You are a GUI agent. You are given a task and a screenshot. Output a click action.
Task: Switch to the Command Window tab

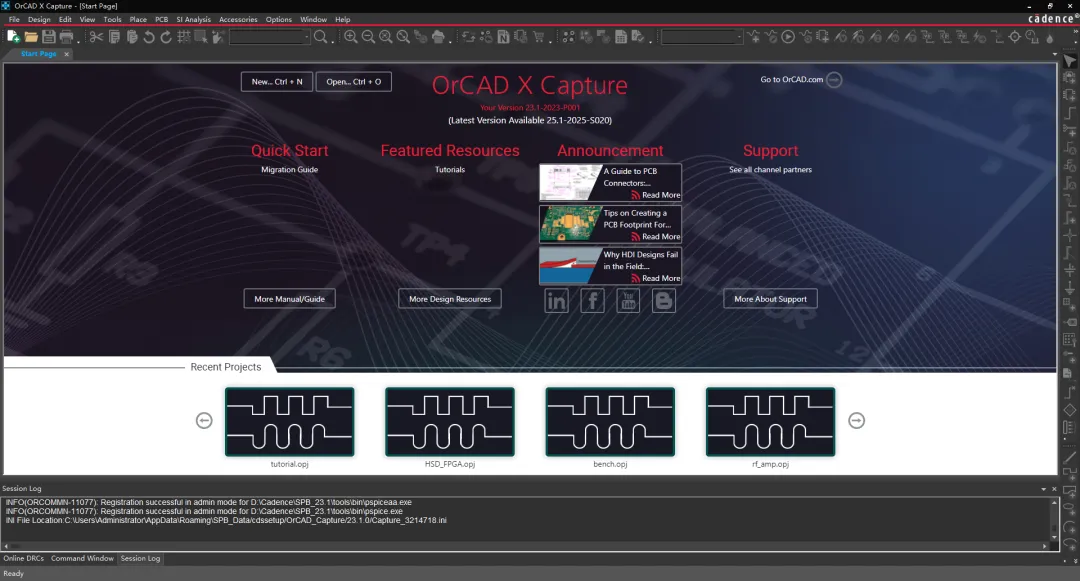[82, 558]
